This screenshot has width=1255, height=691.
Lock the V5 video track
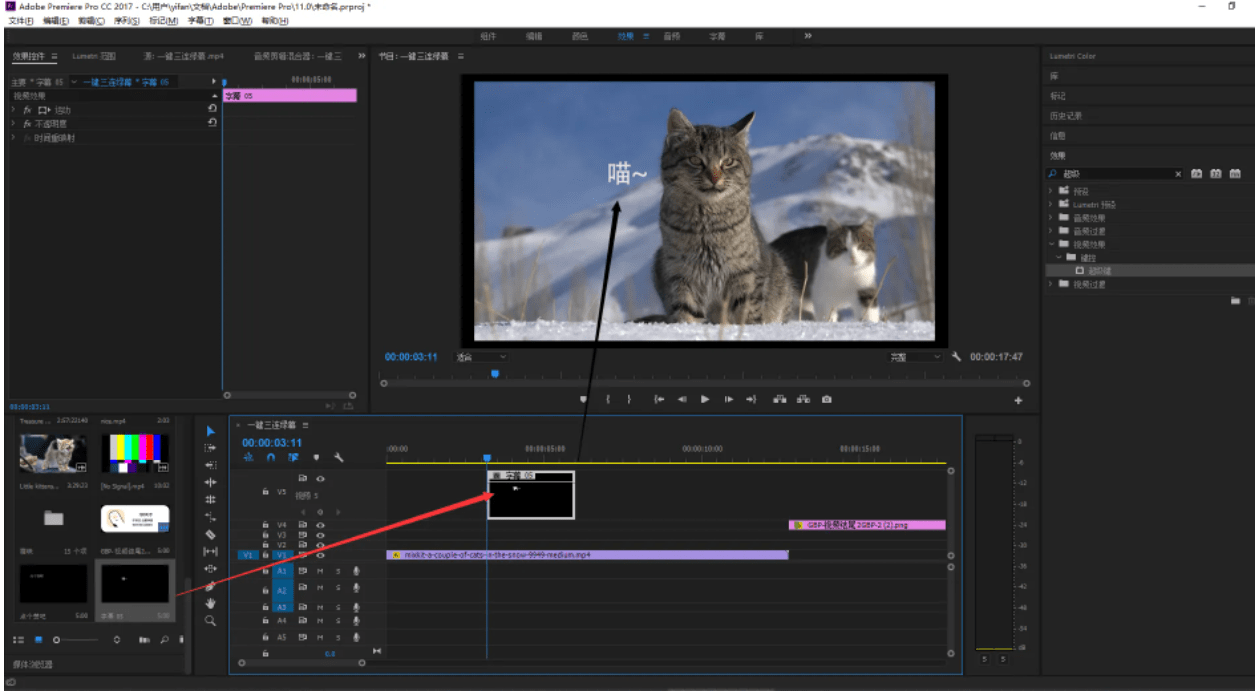pos(265,492)
